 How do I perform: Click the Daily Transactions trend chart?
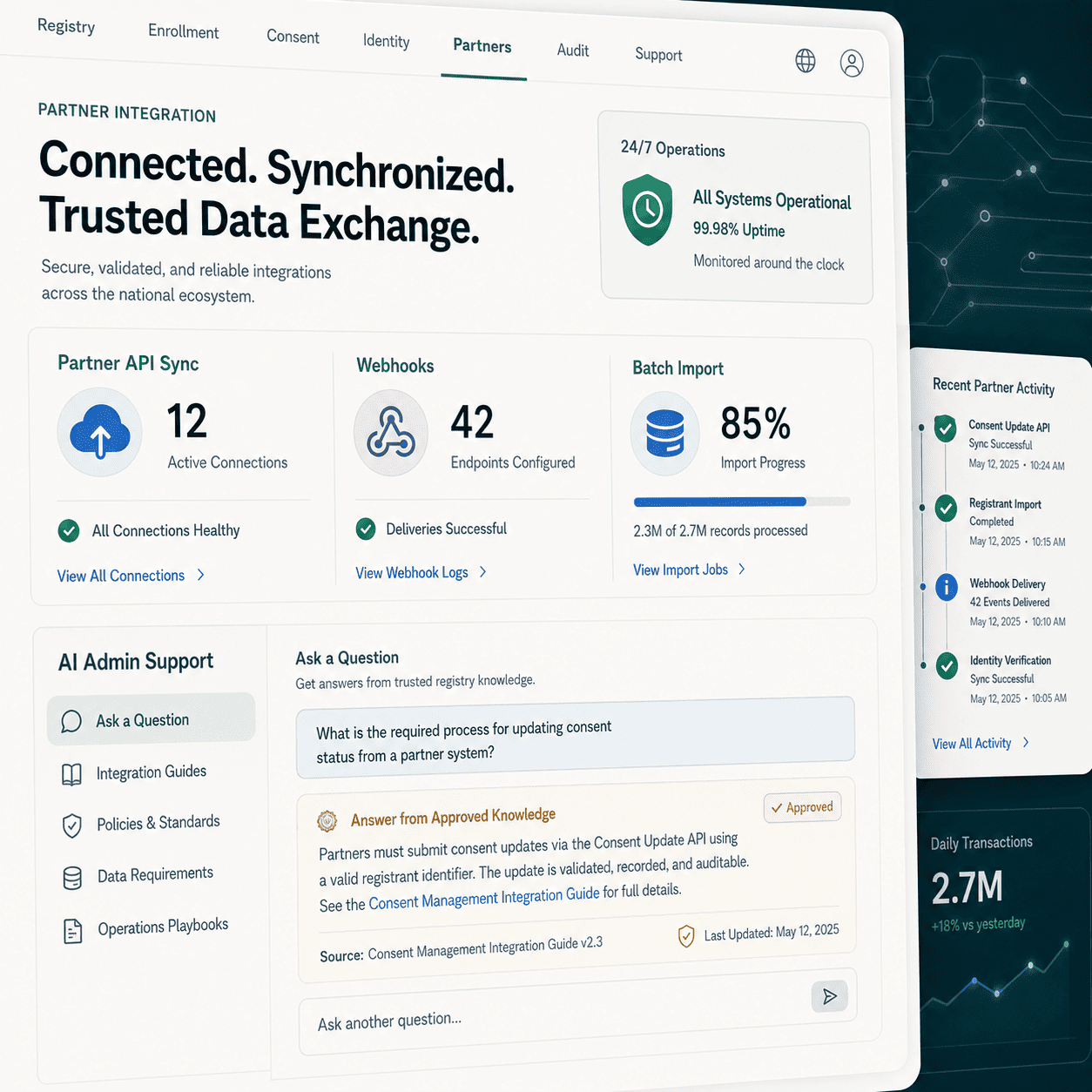(995, 977)
